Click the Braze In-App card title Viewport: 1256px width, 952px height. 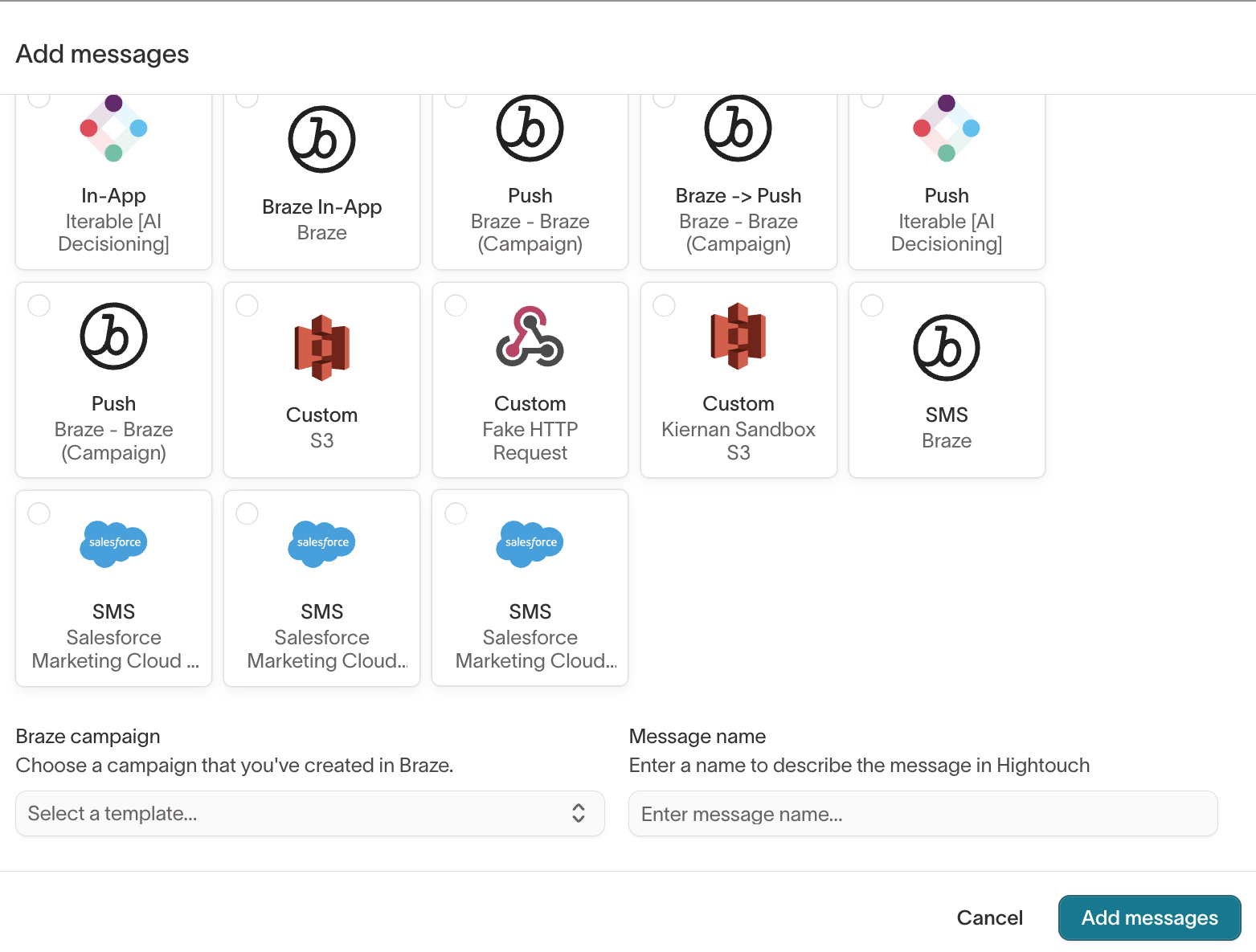coord(321,207)
